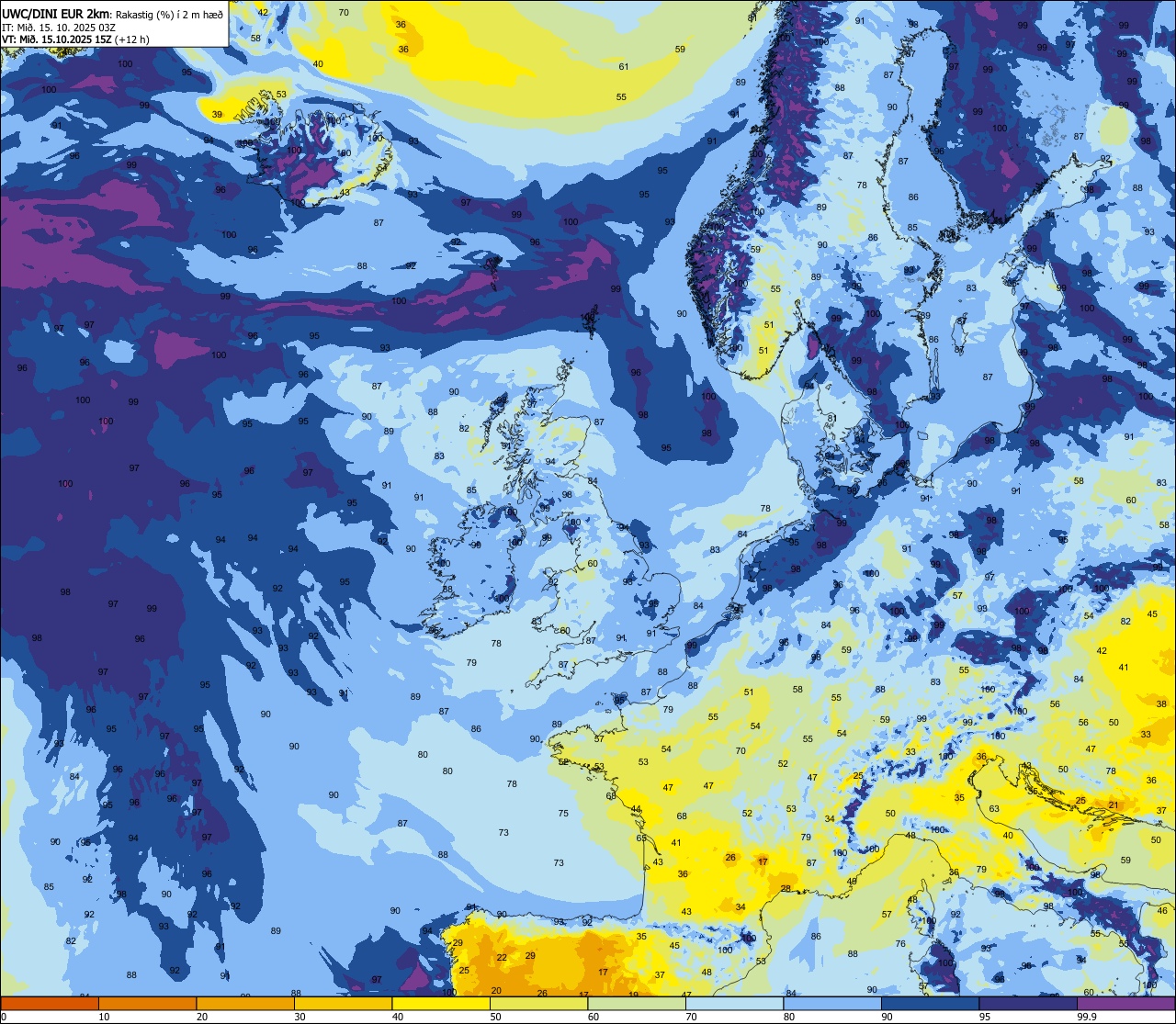
Task: Pick the legend color segment between 90 and 95
Action: pyautogui.click(x=930, y=1003)
